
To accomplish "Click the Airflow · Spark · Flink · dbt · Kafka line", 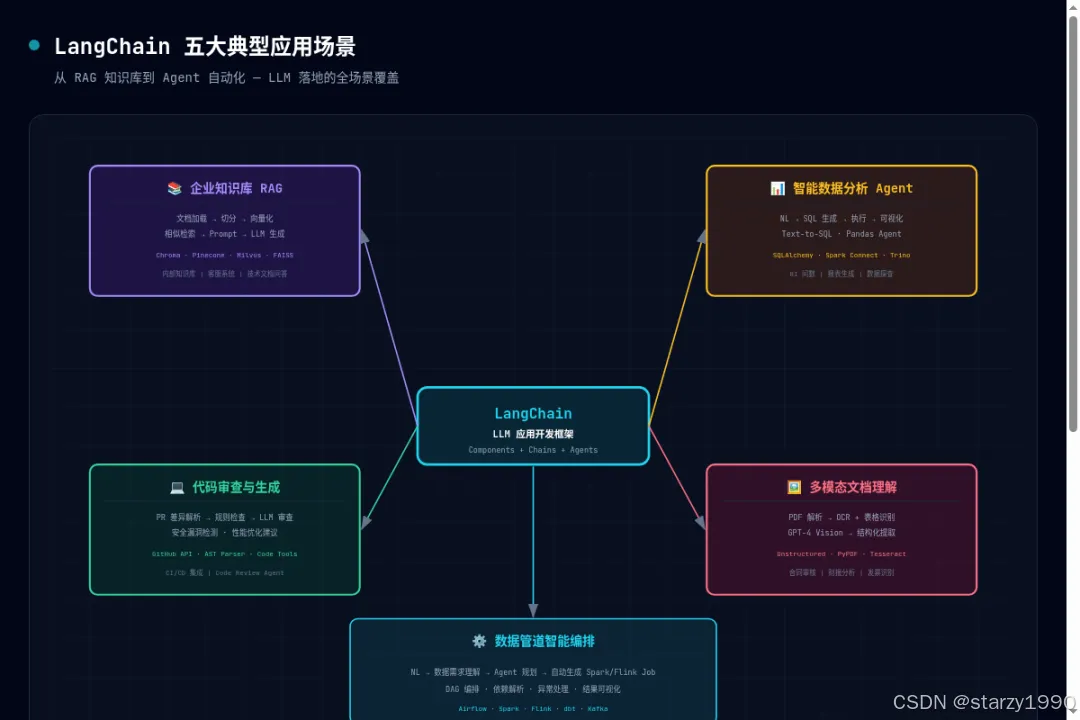I will point(533,708).
